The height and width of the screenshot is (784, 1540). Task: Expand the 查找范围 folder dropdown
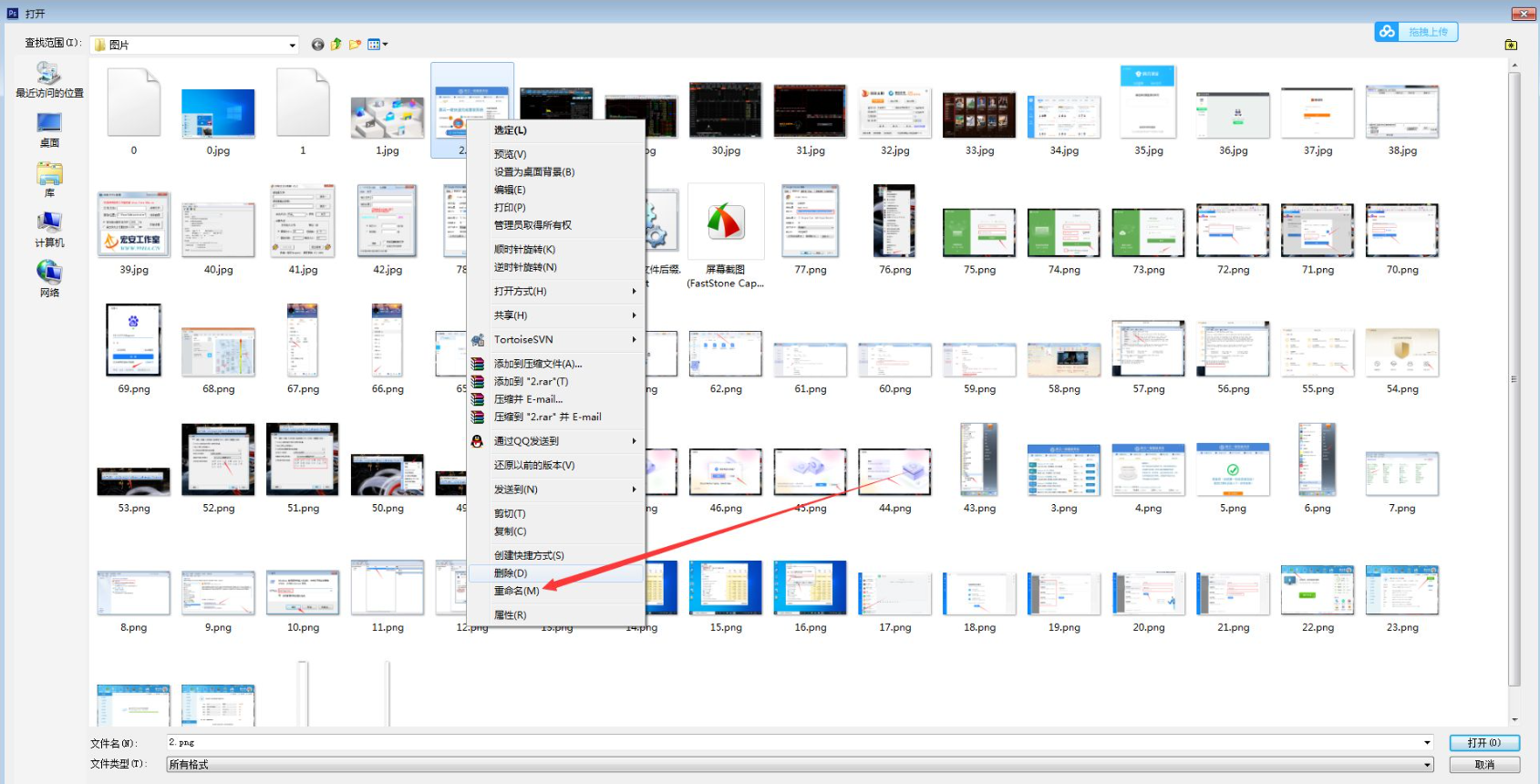coord(292,46)
